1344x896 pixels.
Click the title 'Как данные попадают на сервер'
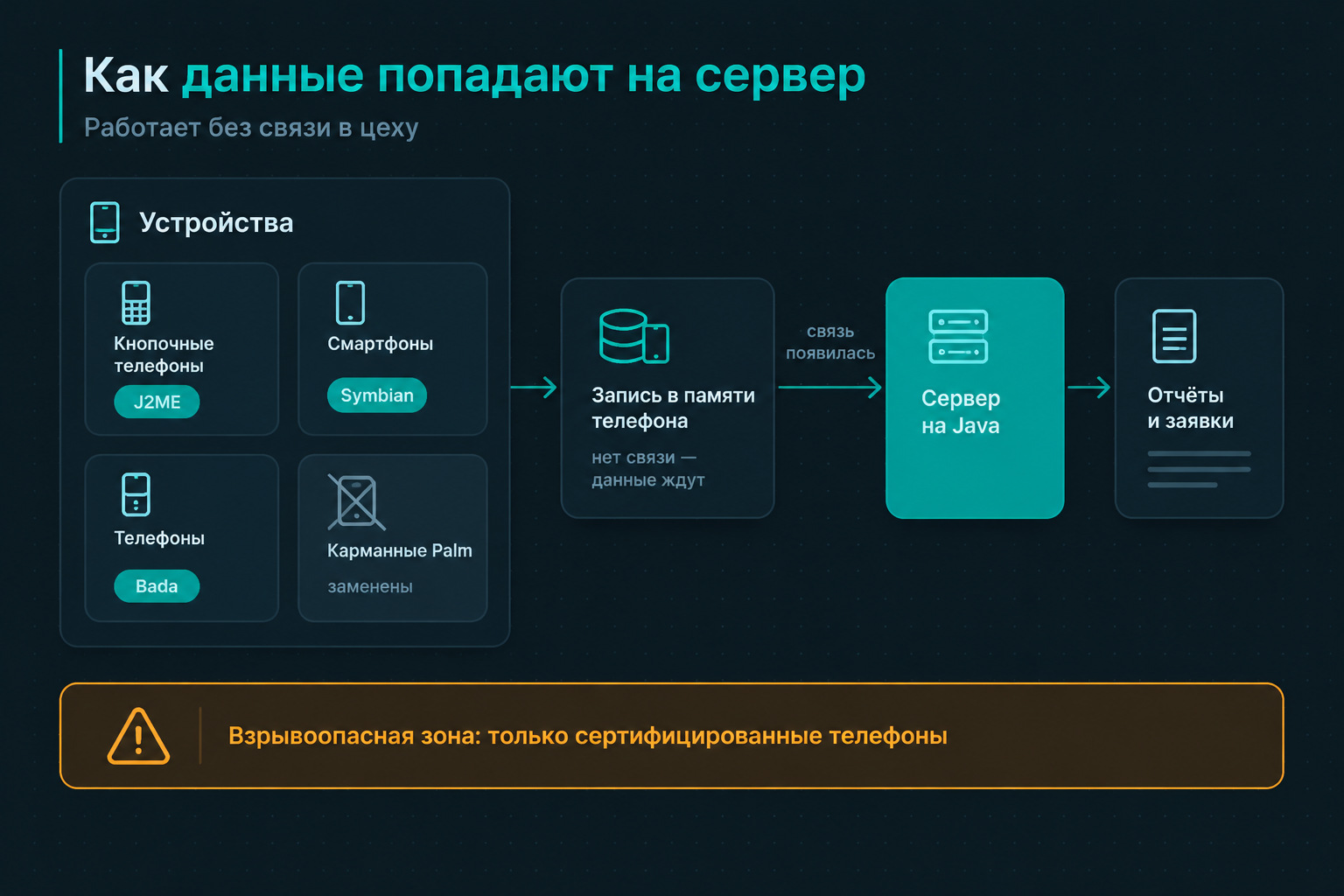[474, 75]
